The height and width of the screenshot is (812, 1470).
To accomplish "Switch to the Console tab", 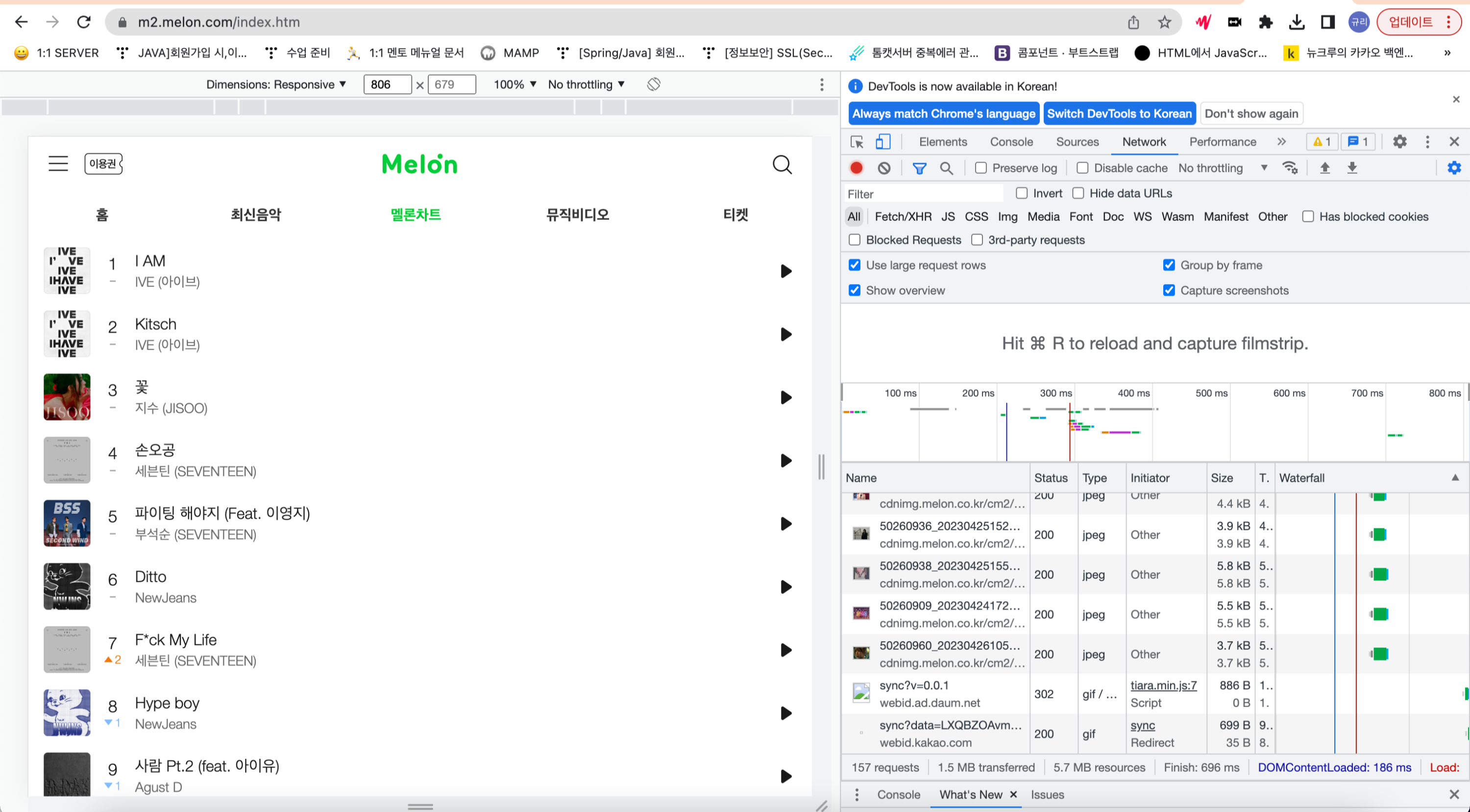I will [1011, 142].
